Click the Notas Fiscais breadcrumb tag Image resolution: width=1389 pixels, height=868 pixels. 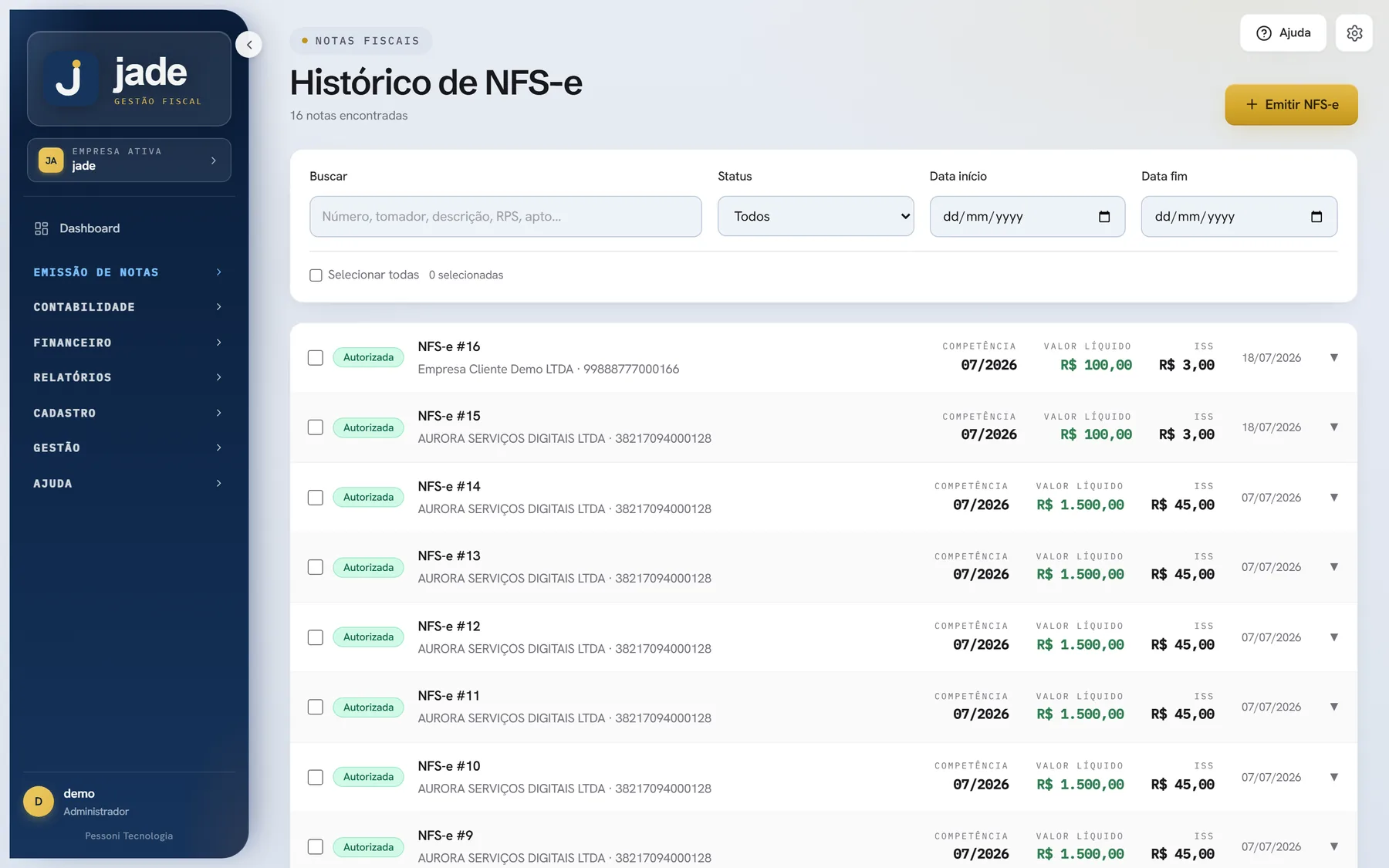point(360,41)
